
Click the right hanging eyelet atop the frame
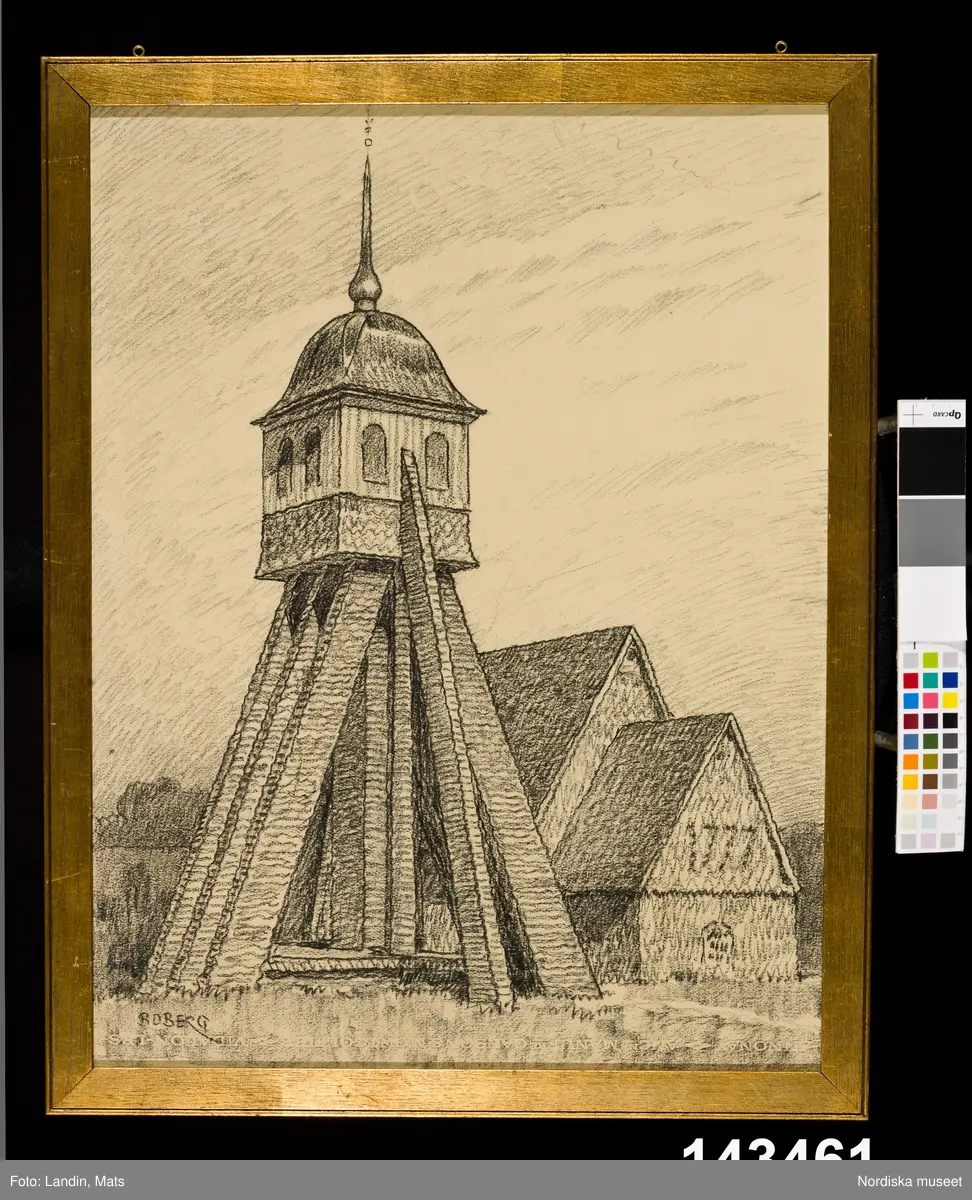pos(780,46)
